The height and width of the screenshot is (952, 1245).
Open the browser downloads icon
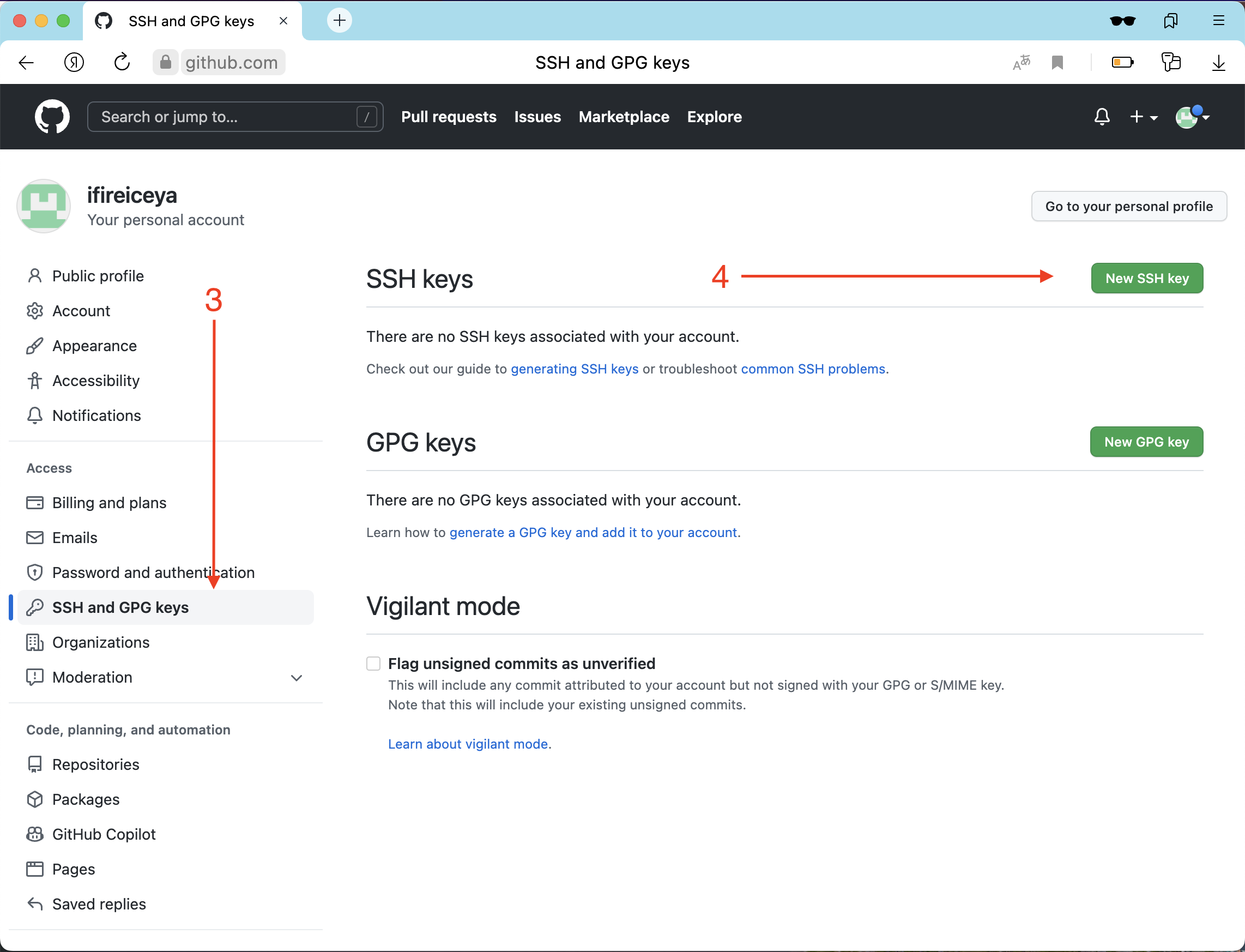coord(1218,62)
